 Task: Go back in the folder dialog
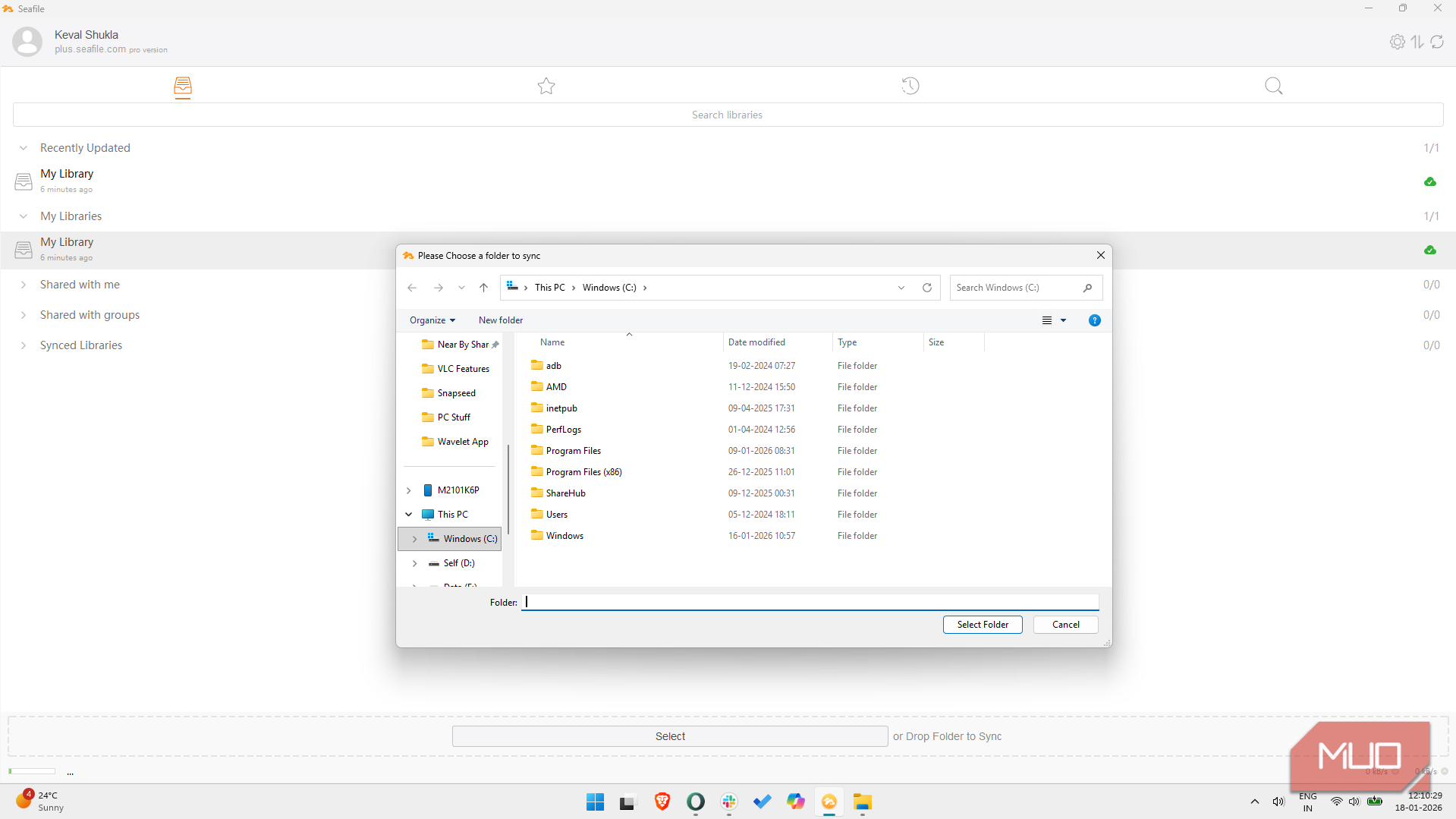412,288
